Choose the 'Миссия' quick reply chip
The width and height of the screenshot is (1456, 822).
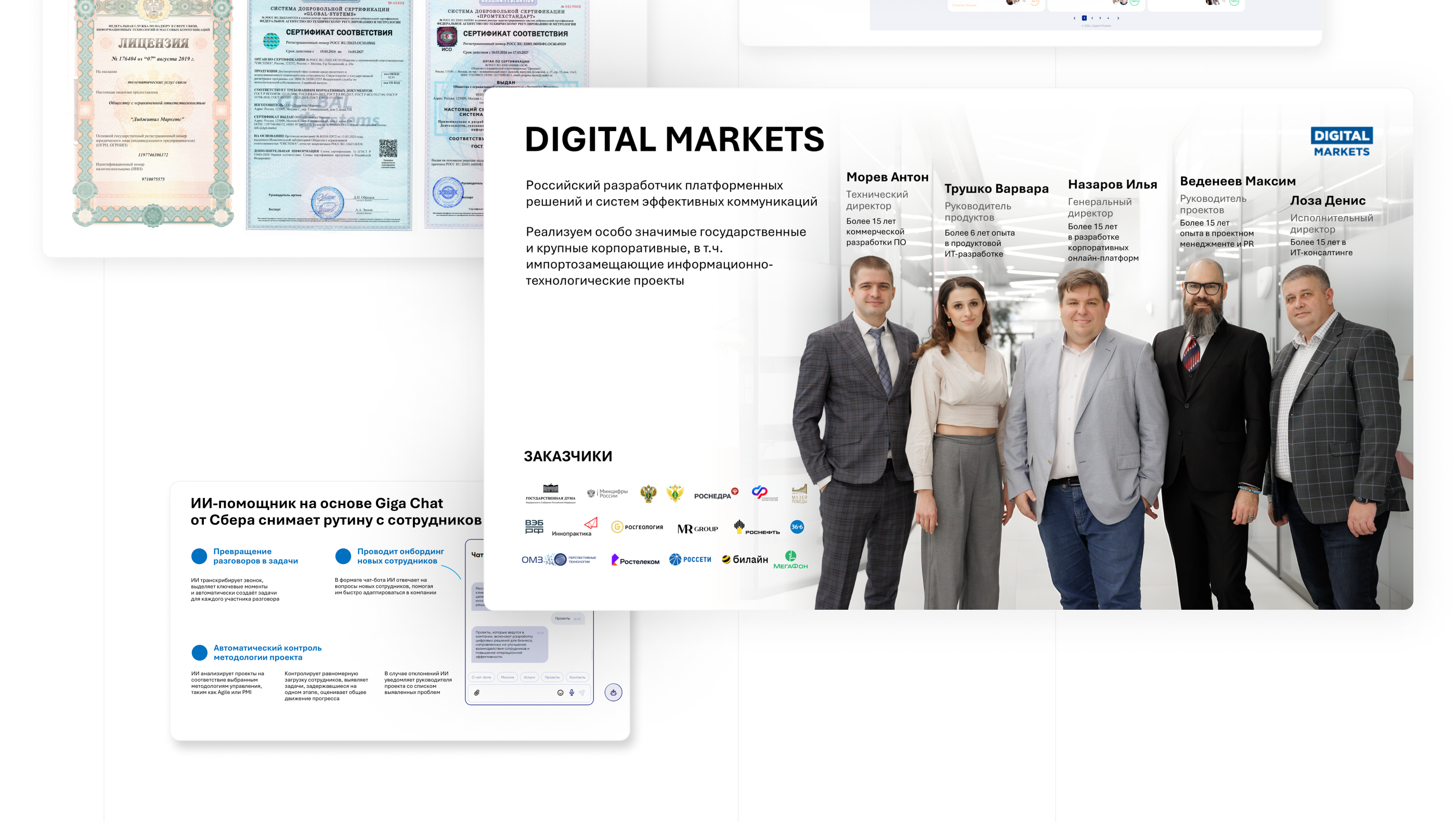508,677
